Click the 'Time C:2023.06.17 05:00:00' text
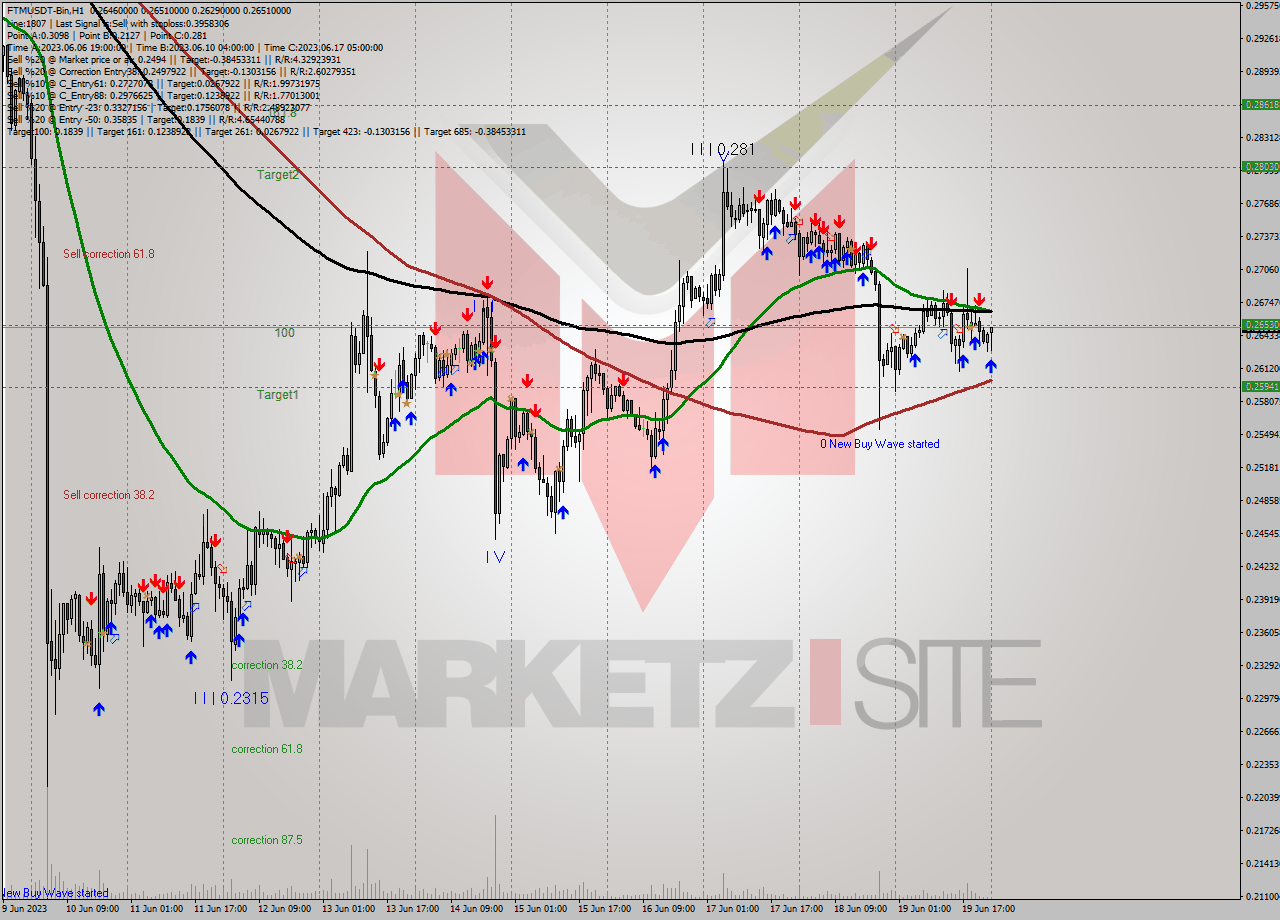 [x=325, y=47]
